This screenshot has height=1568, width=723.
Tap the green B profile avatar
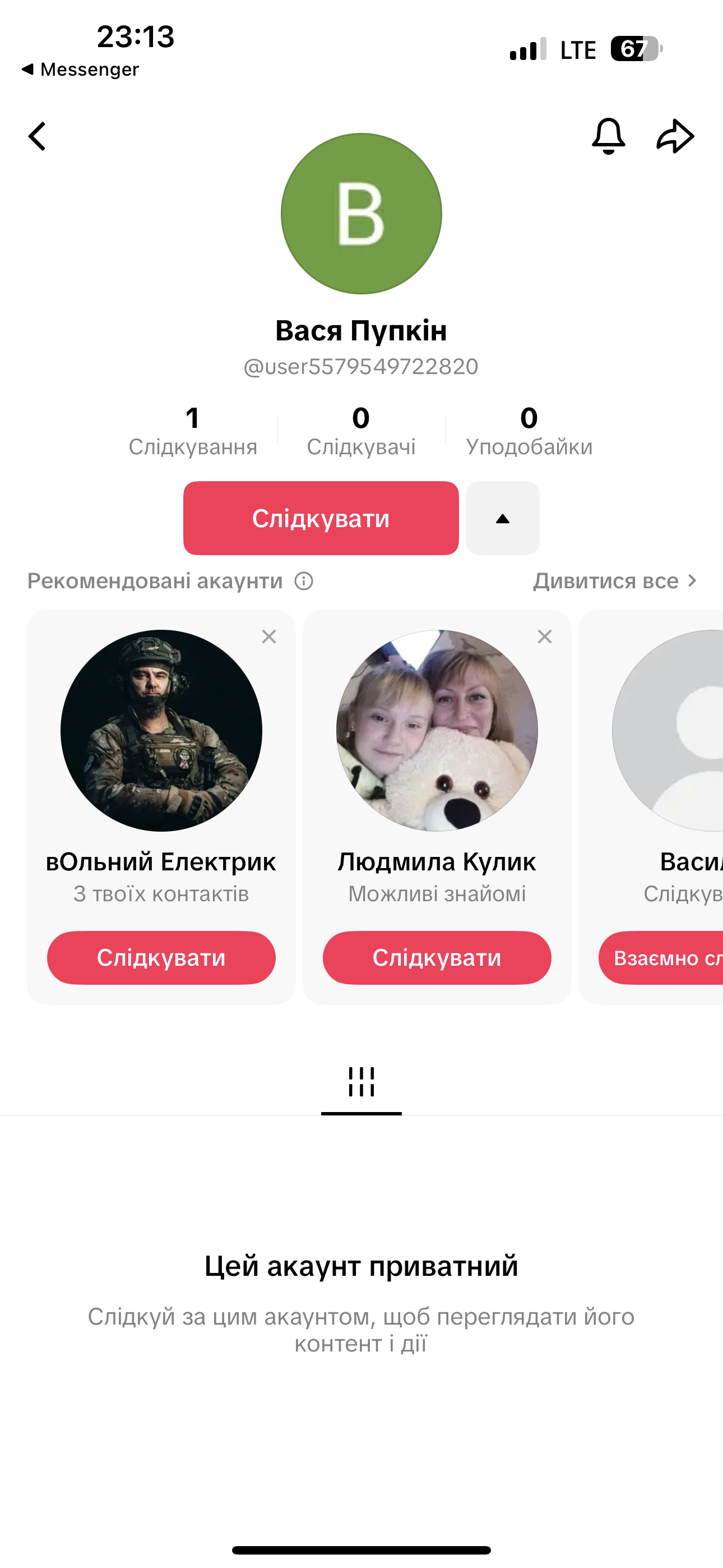coord(361,214)
